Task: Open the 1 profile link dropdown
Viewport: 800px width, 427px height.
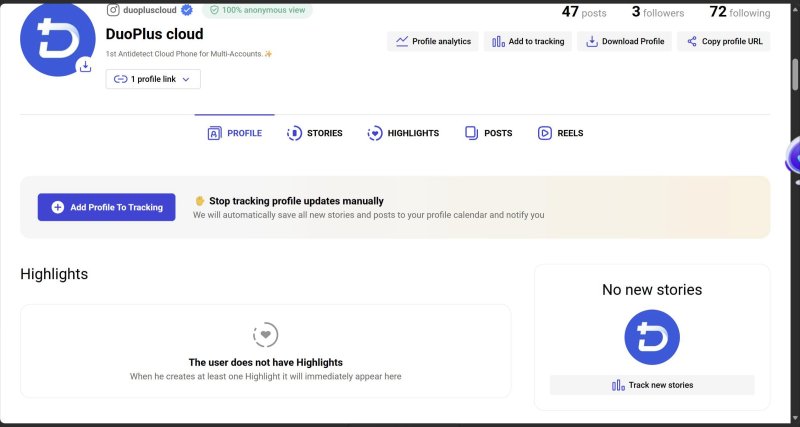Action: tap(153, 79)
